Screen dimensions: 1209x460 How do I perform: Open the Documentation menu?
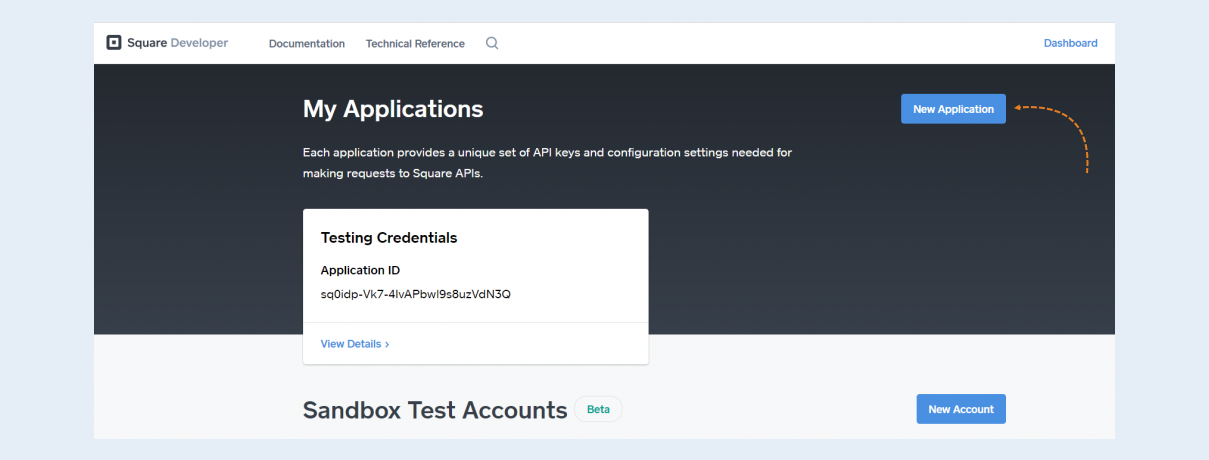(307, 44)
